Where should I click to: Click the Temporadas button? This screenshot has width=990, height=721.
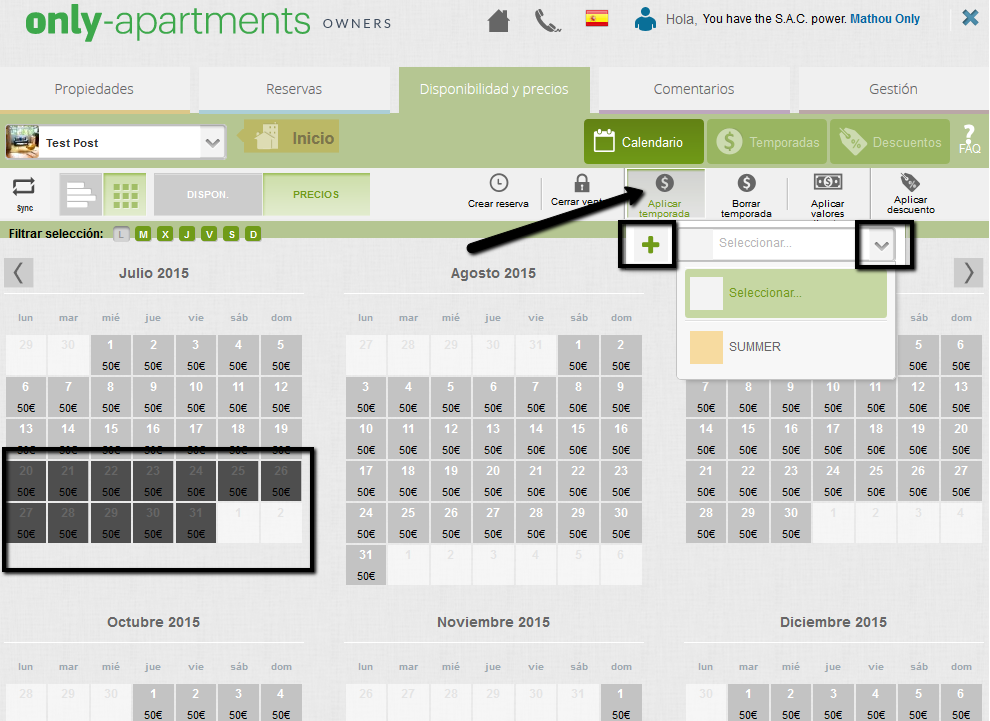[768, 142]
